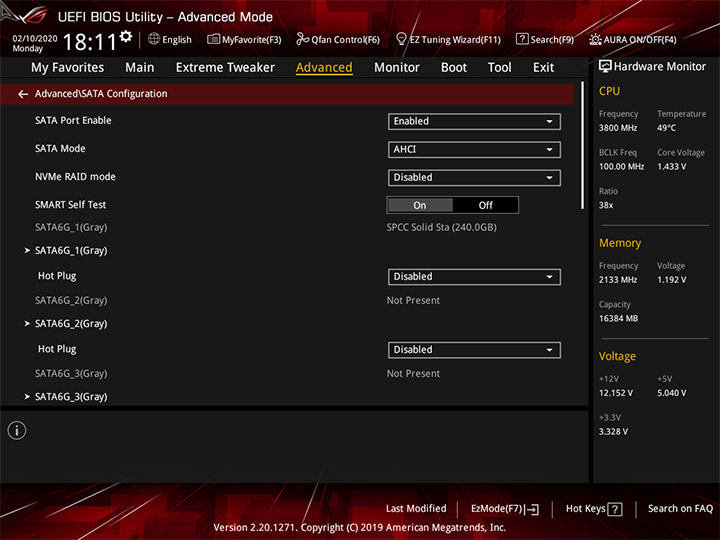Screen dimensions: 720x540
Task: Click Memory voltage value 1.192 V
Action: [671, 280]
